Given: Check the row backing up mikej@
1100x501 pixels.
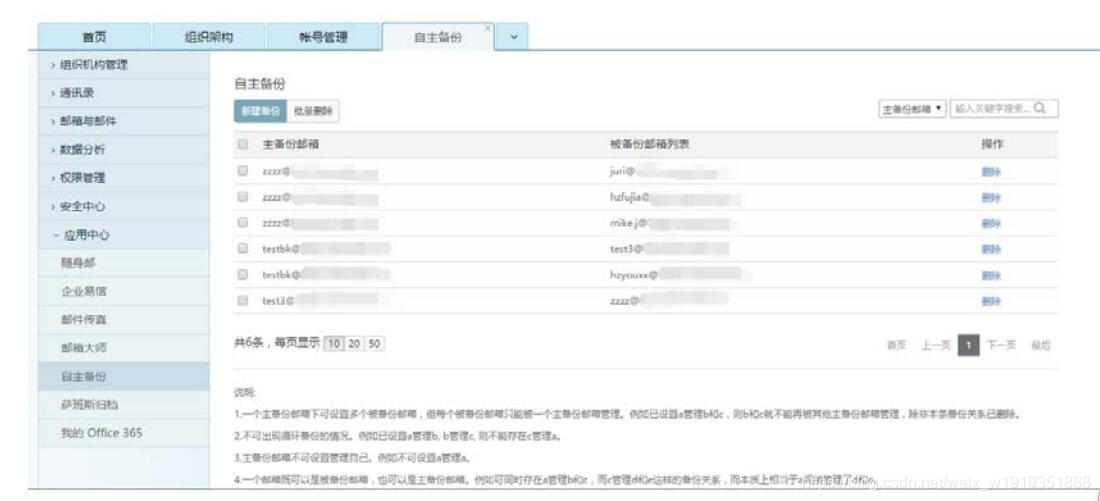Looking at the screenshot, I should tap(243, 223).
